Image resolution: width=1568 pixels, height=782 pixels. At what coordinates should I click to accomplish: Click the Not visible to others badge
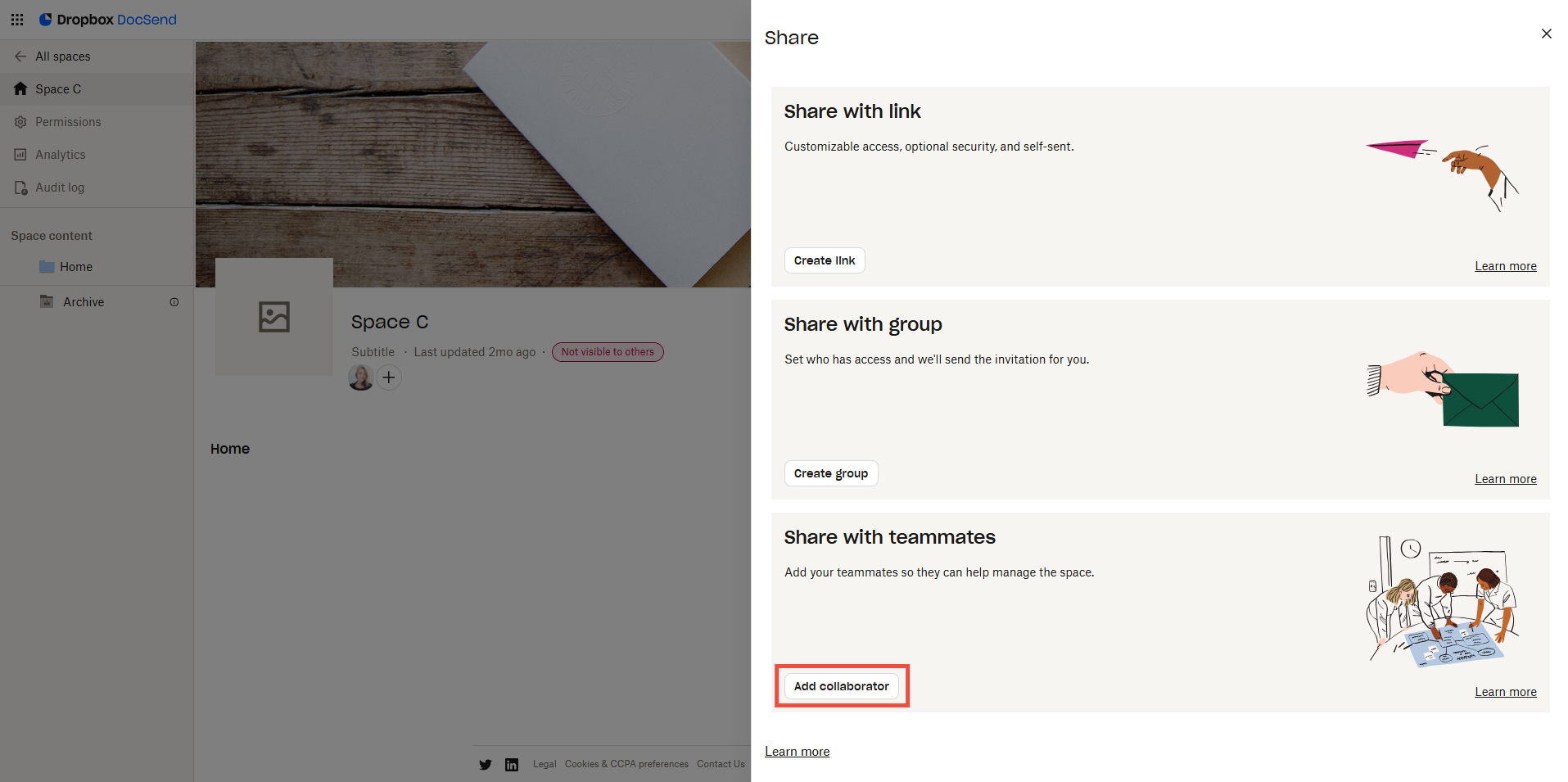(x=608, y=352)
